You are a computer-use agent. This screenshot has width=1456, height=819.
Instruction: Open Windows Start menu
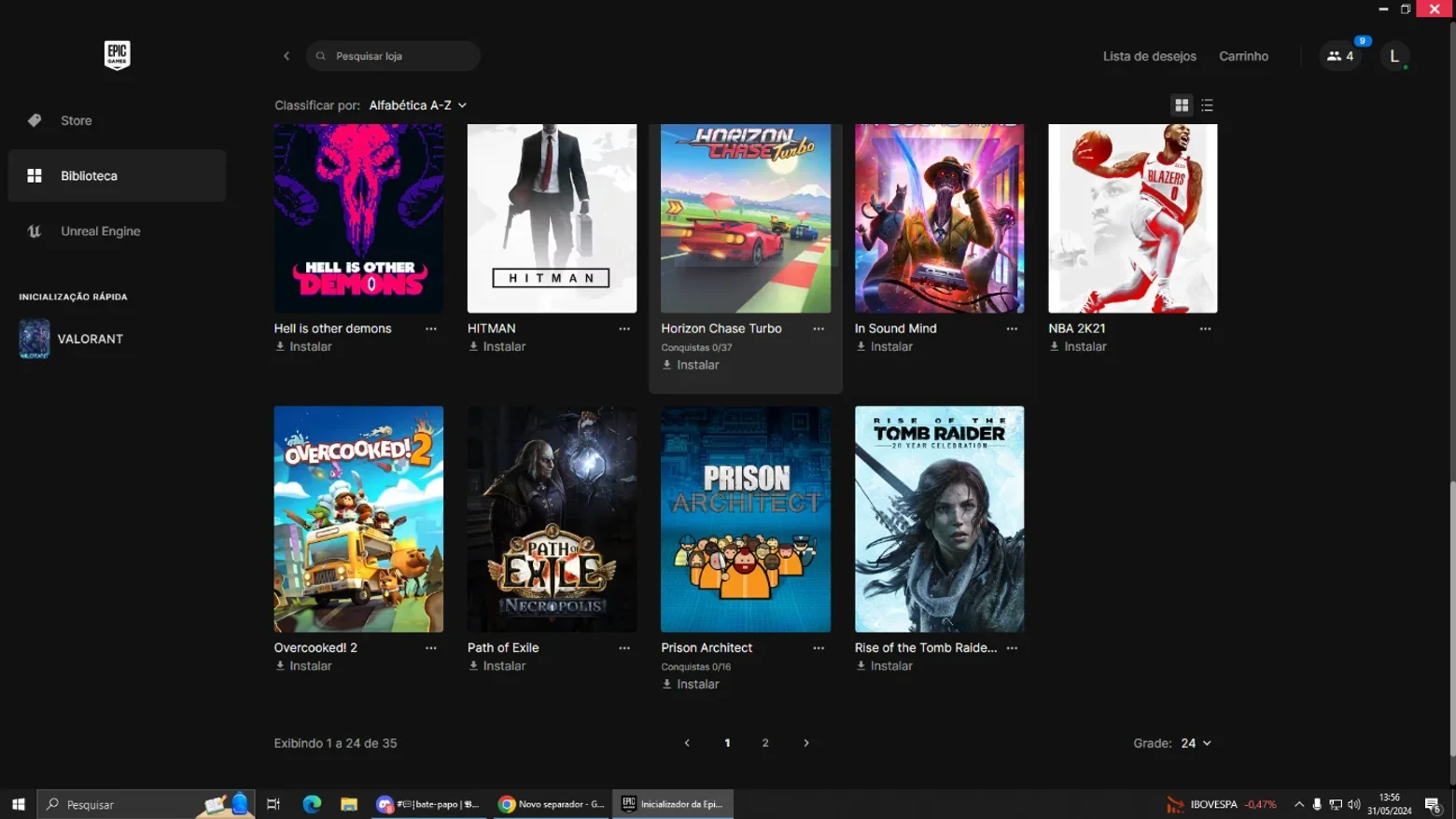(x=18, y=804)
